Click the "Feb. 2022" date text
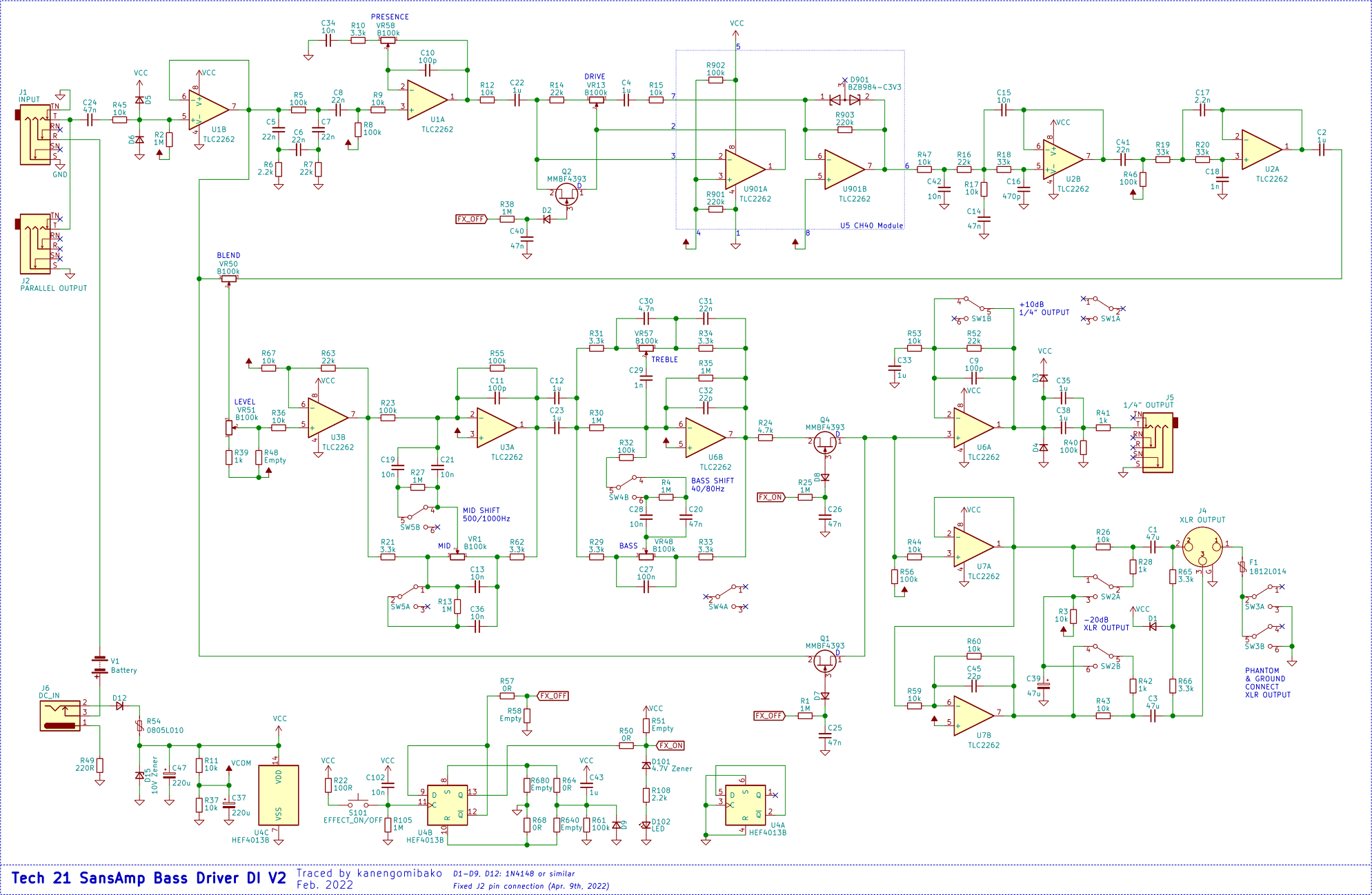The image size is (1372, 895). pyautogui.click(x=325, y=885)
